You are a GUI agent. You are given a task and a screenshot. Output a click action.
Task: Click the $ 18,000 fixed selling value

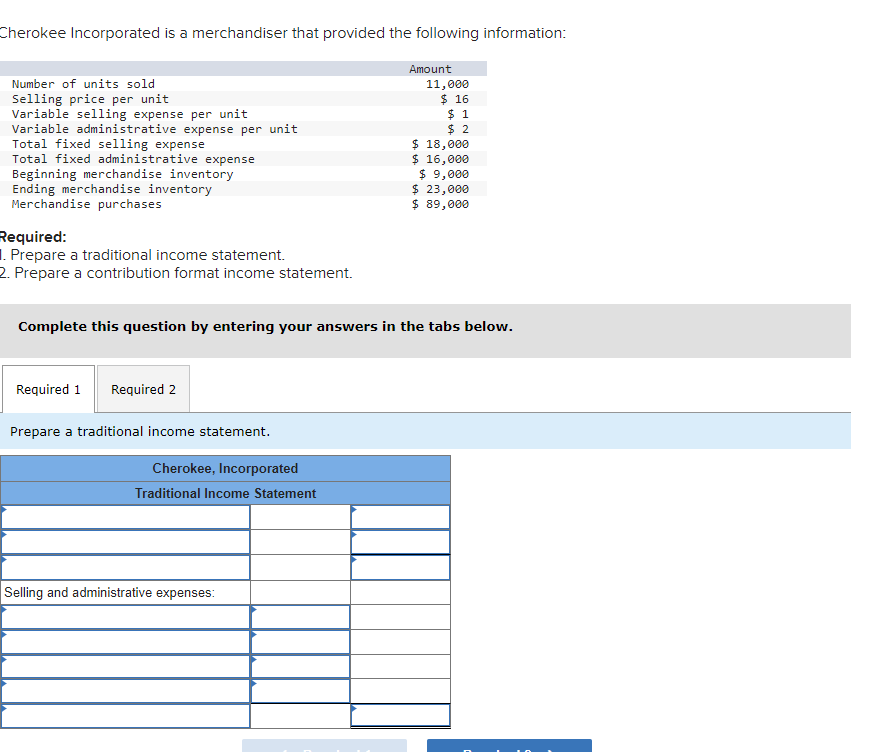(440, 144)
